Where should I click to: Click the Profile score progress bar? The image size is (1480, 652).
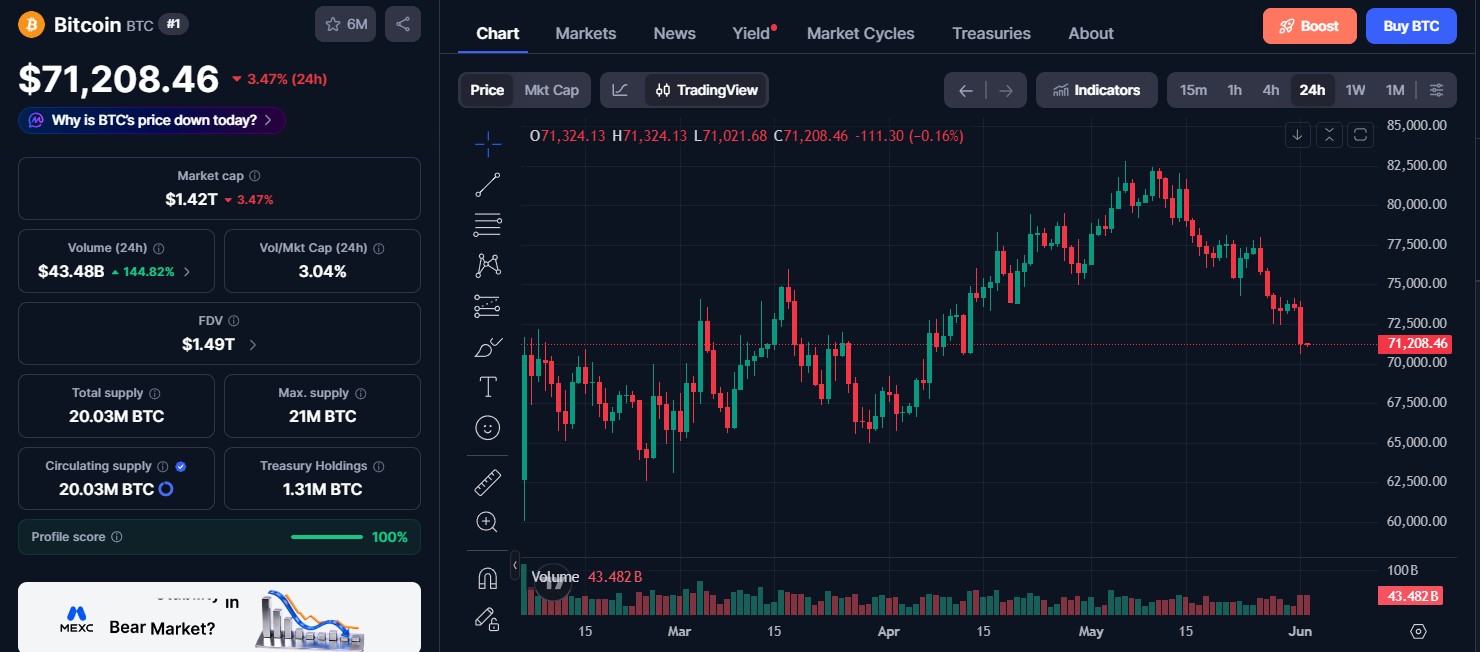click(x=327, y=537)
